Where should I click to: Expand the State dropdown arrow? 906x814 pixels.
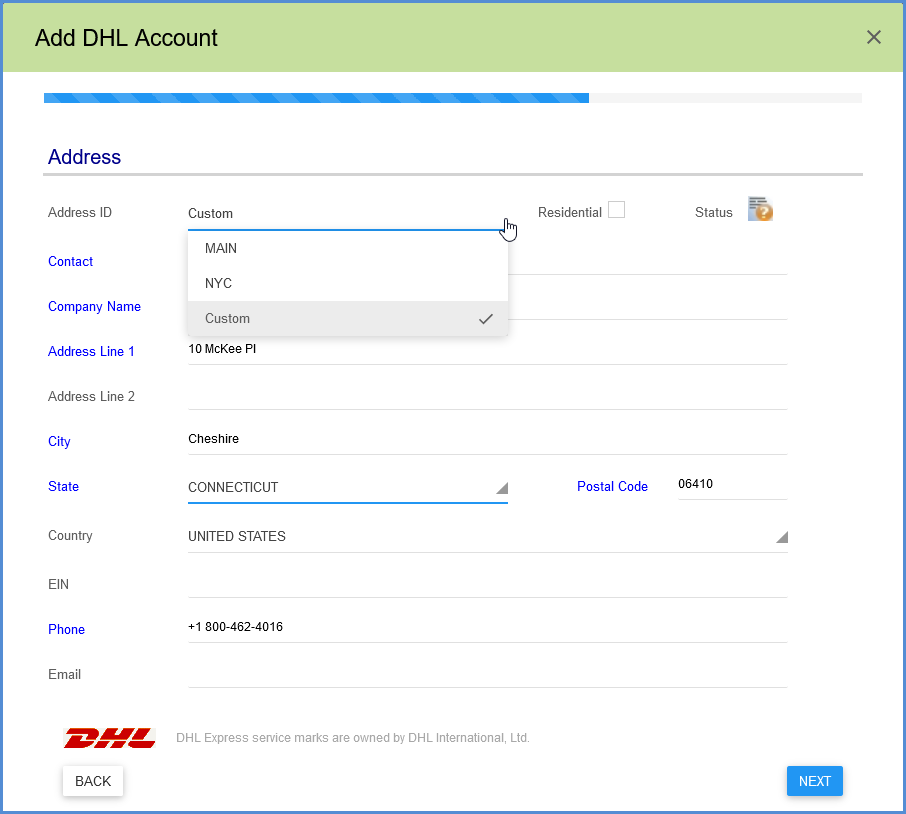[502, 488]
